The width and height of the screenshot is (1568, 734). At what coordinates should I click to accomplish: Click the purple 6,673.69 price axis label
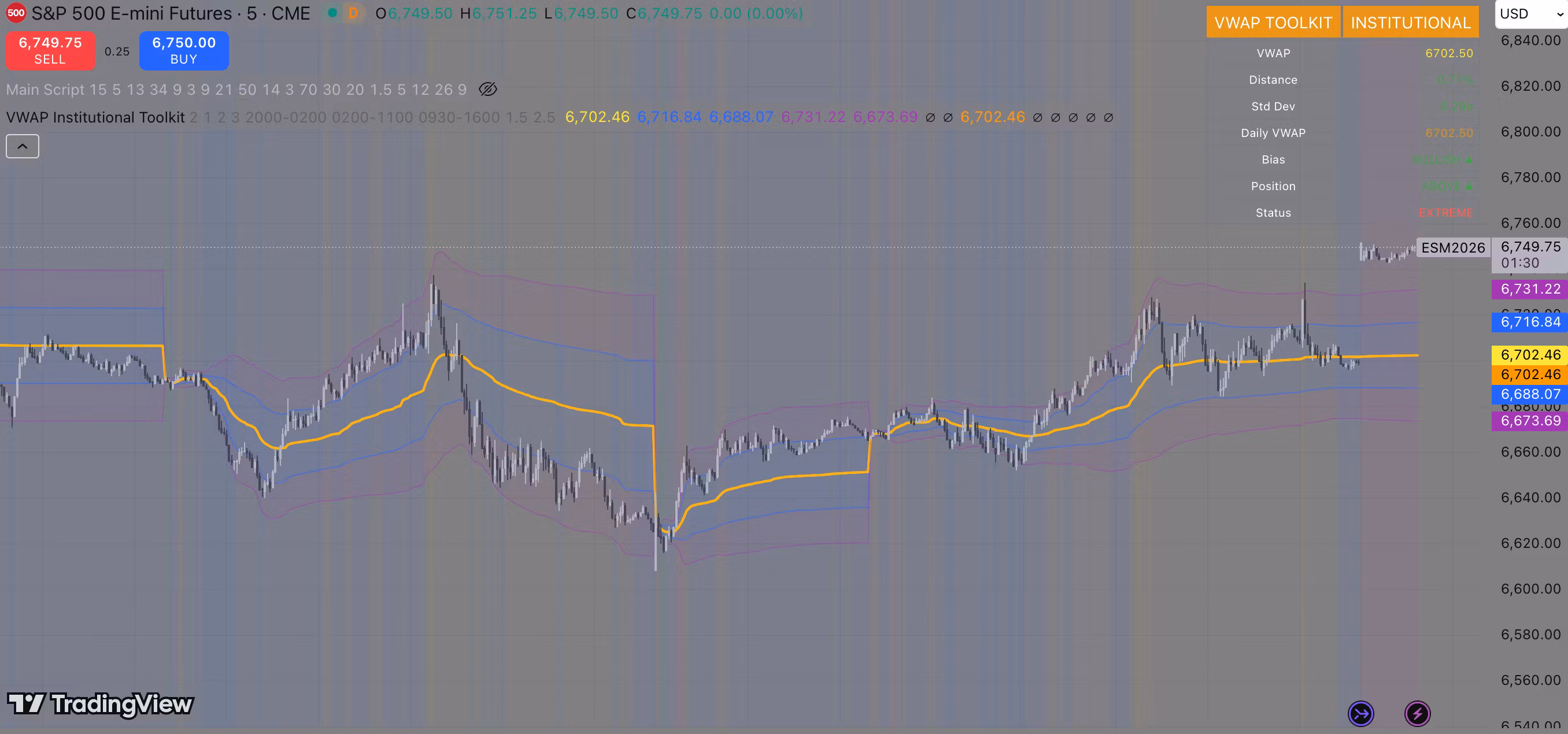tap(1530, 421)
